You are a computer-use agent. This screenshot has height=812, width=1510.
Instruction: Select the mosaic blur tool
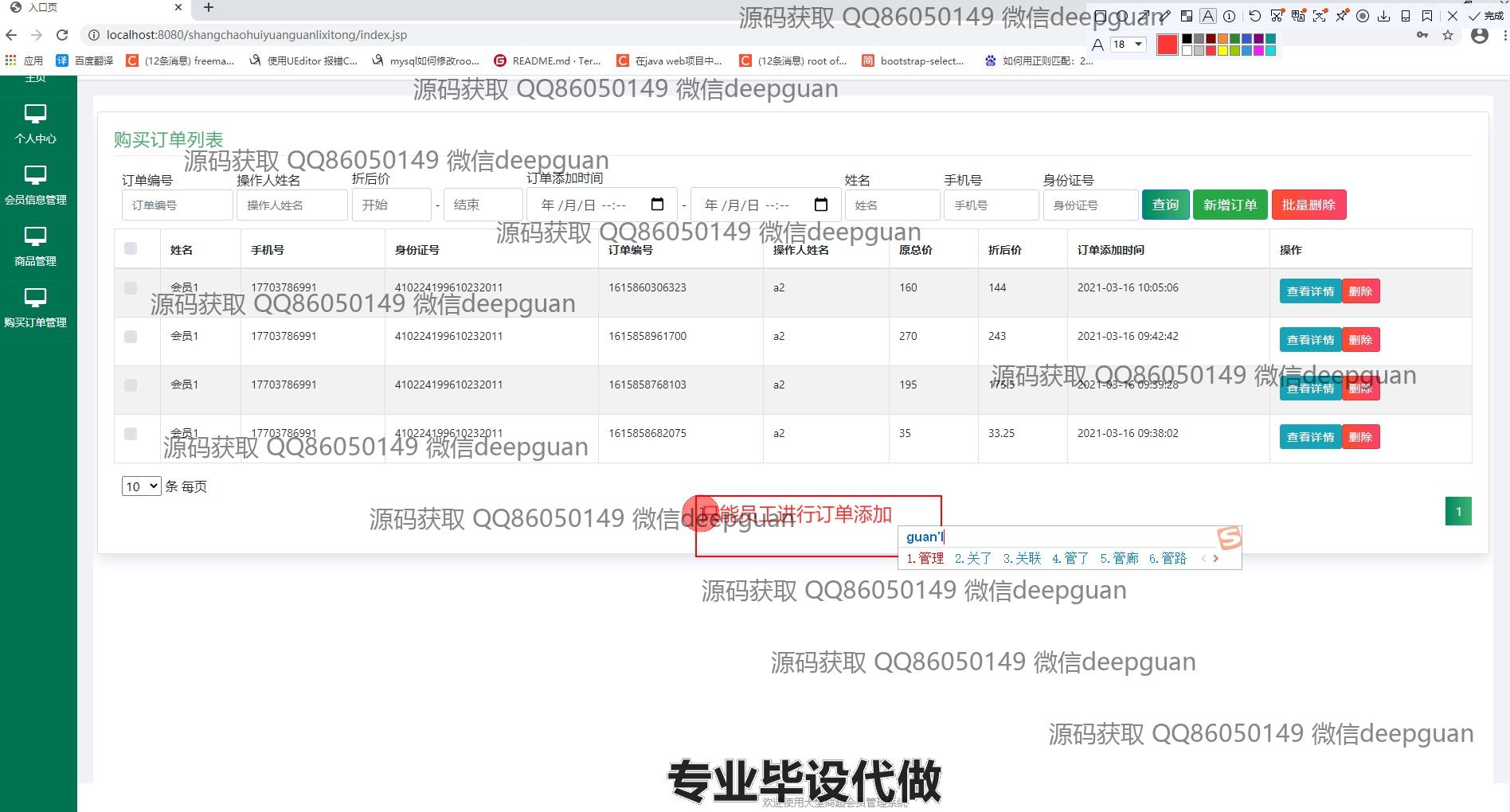click(1187, 16)
